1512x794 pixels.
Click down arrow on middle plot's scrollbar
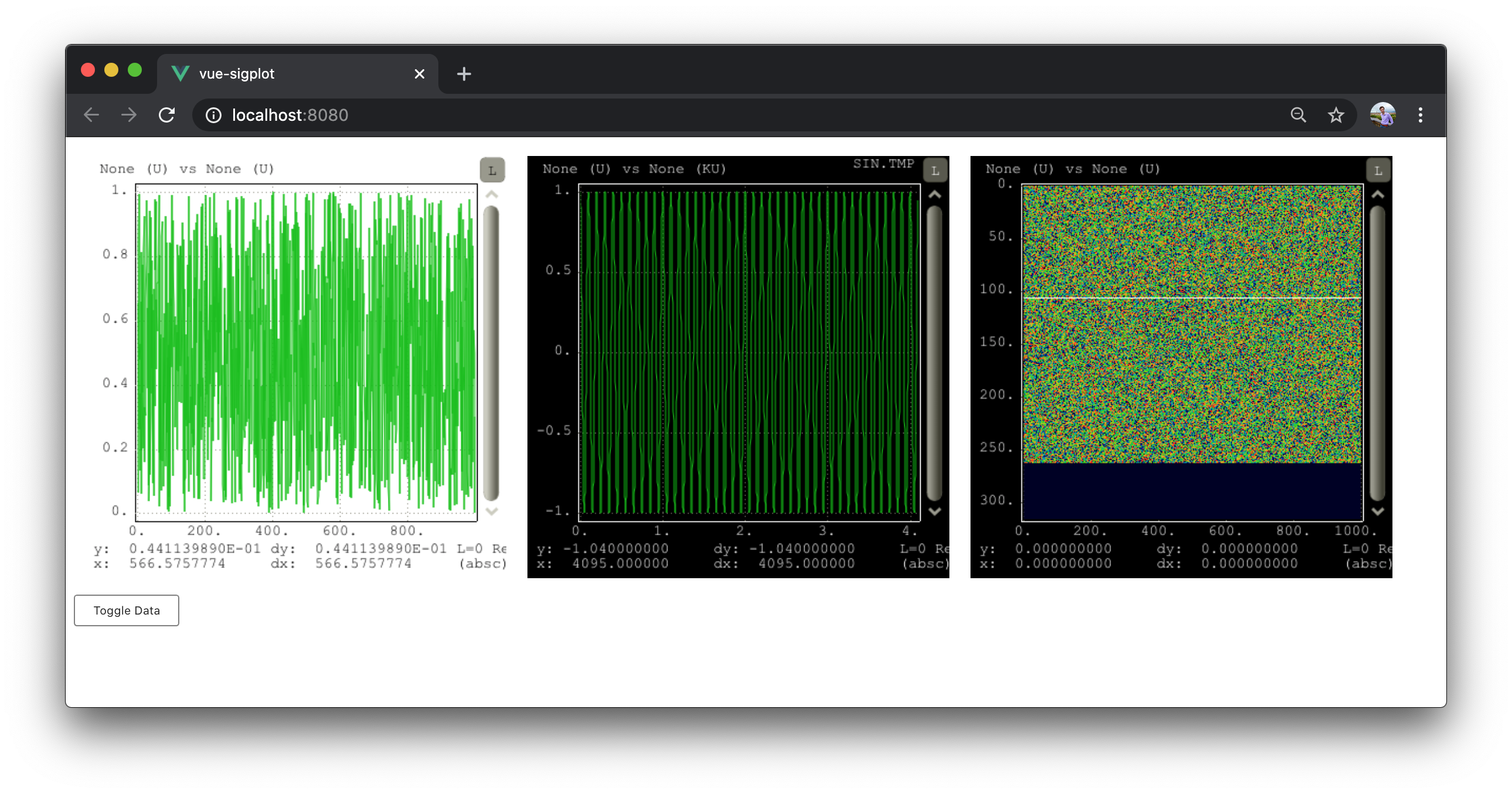(935, 511)
